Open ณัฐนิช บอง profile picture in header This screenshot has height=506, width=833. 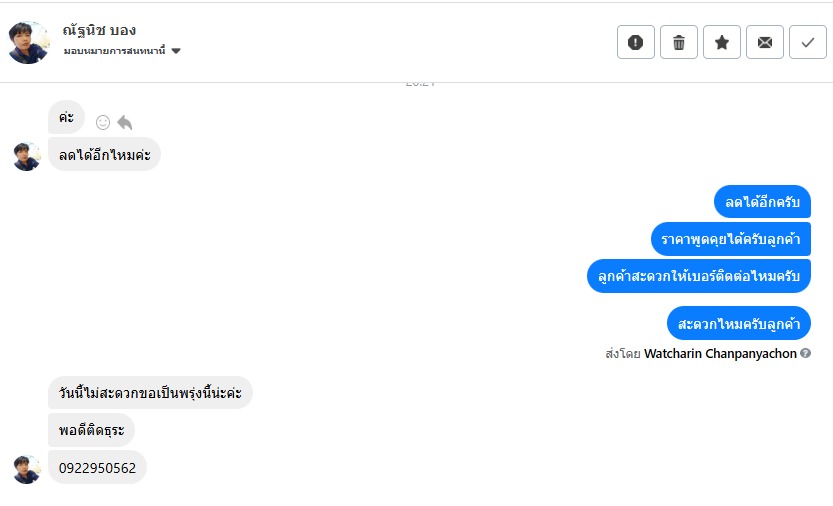(x=28, y=42)
